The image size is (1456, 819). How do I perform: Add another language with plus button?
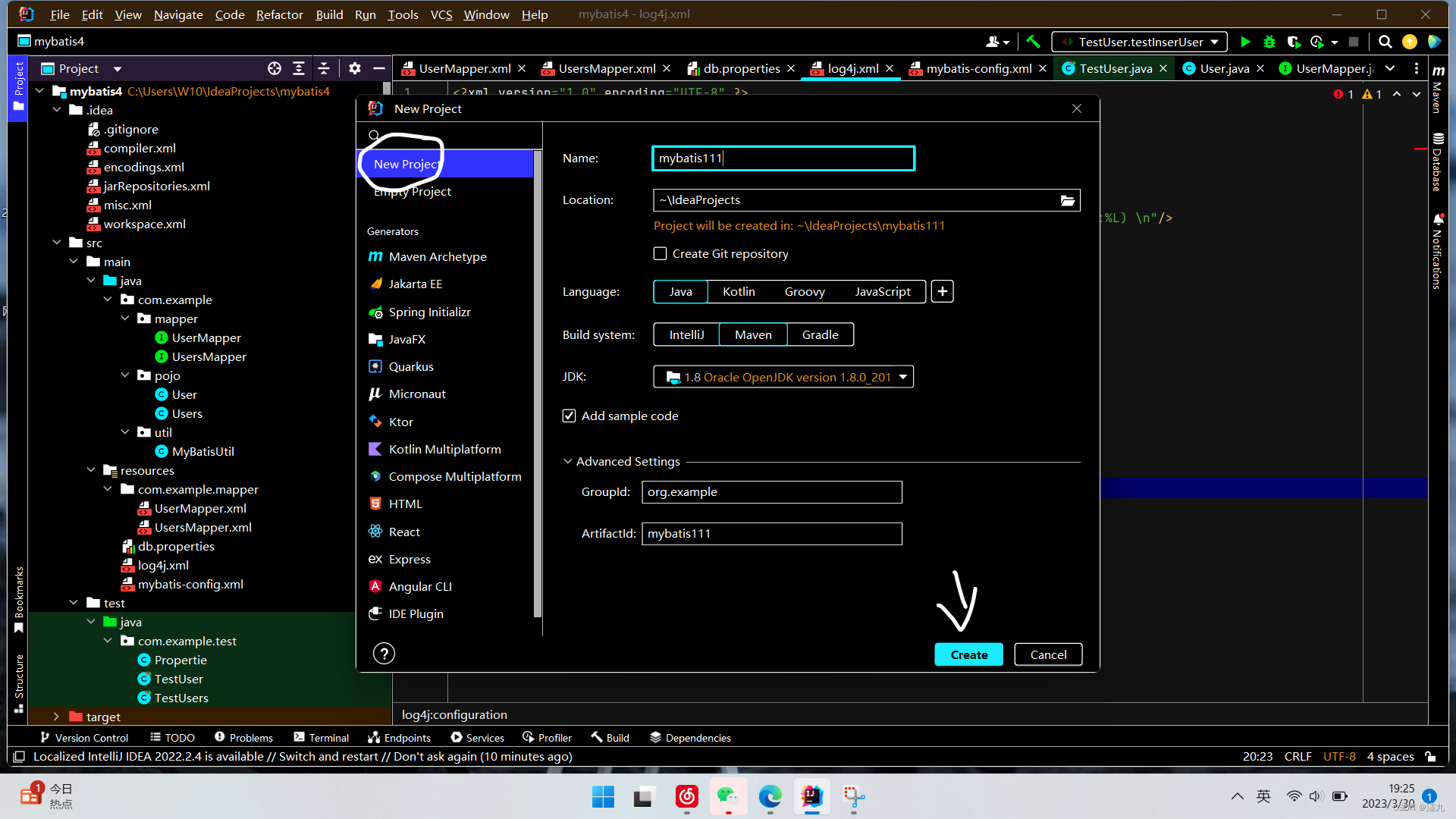(x=942, y=292)
